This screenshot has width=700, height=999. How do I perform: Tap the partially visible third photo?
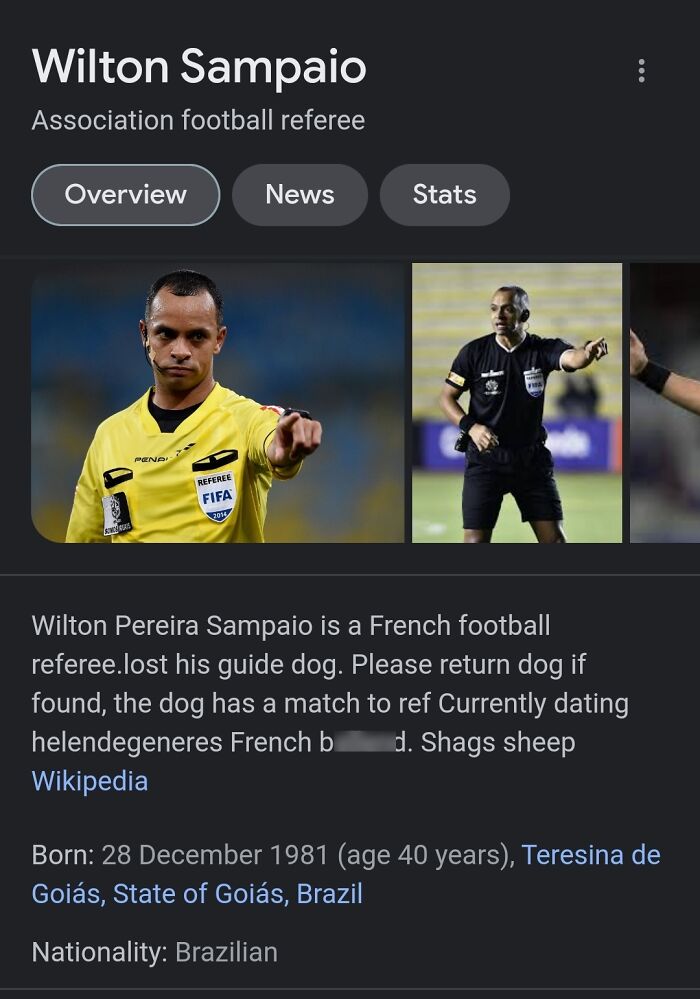[x=665, y=403]
